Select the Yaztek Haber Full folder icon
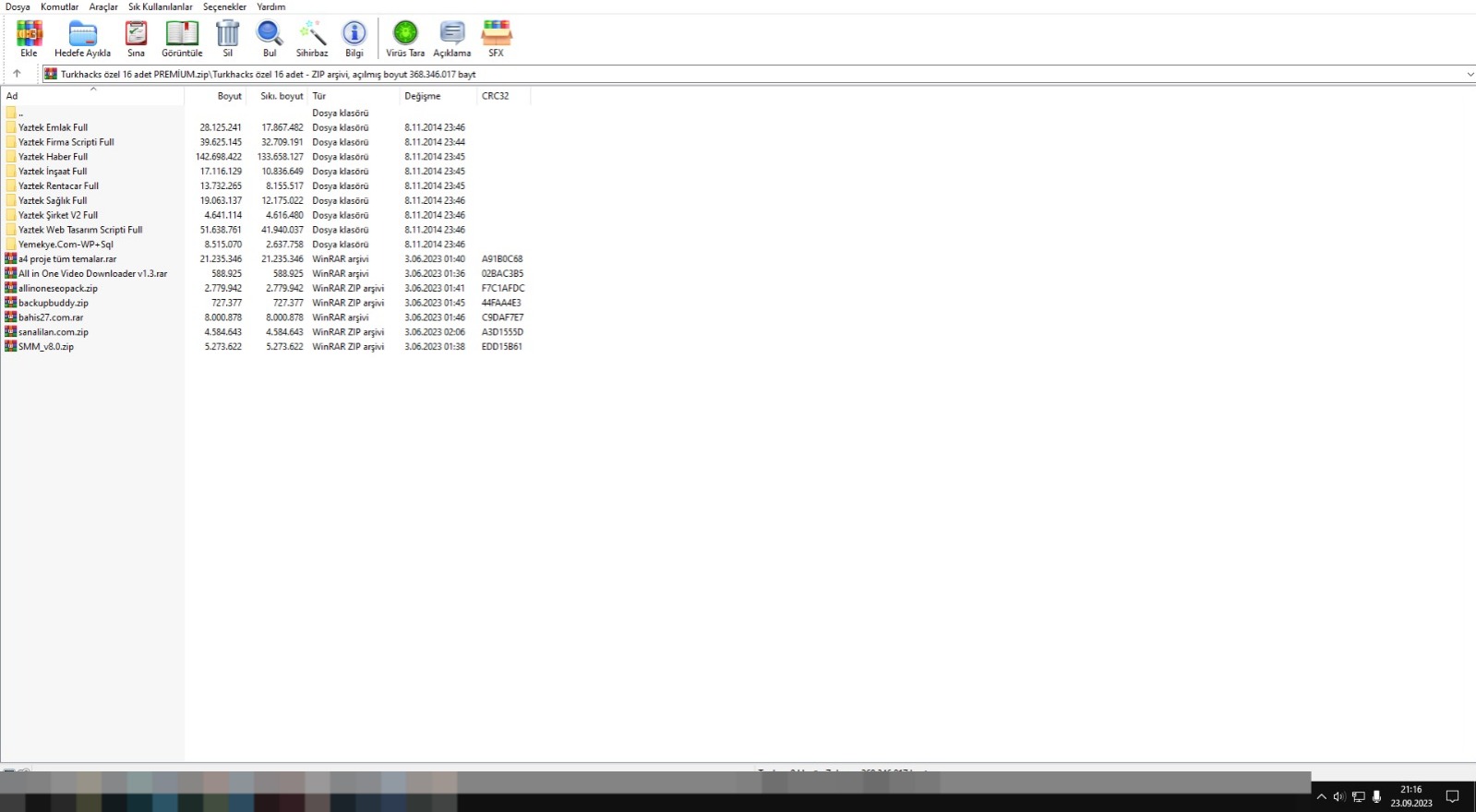Viewport: 1476px width, 812px height. tap(11, 157)
